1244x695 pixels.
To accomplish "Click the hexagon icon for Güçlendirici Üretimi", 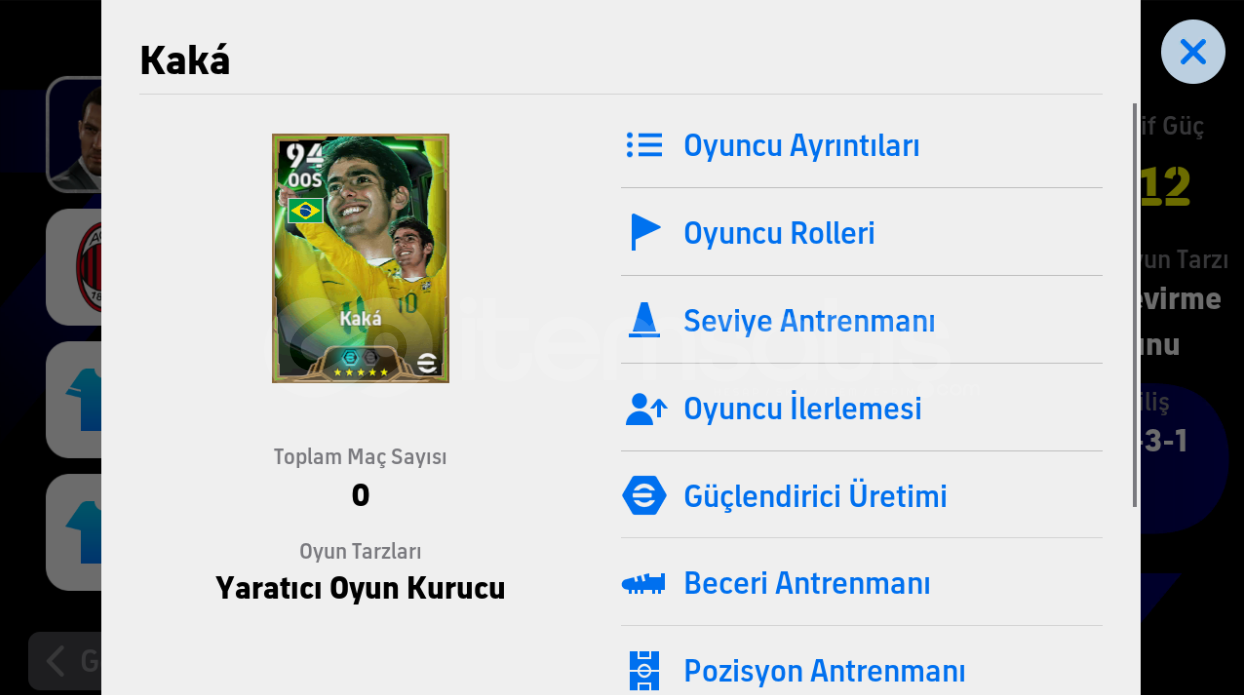I will (644, 496).
